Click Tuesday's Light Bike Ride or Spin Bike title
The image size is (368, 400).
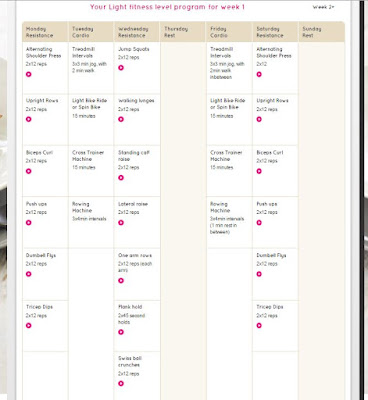click(x=89, y=104)
